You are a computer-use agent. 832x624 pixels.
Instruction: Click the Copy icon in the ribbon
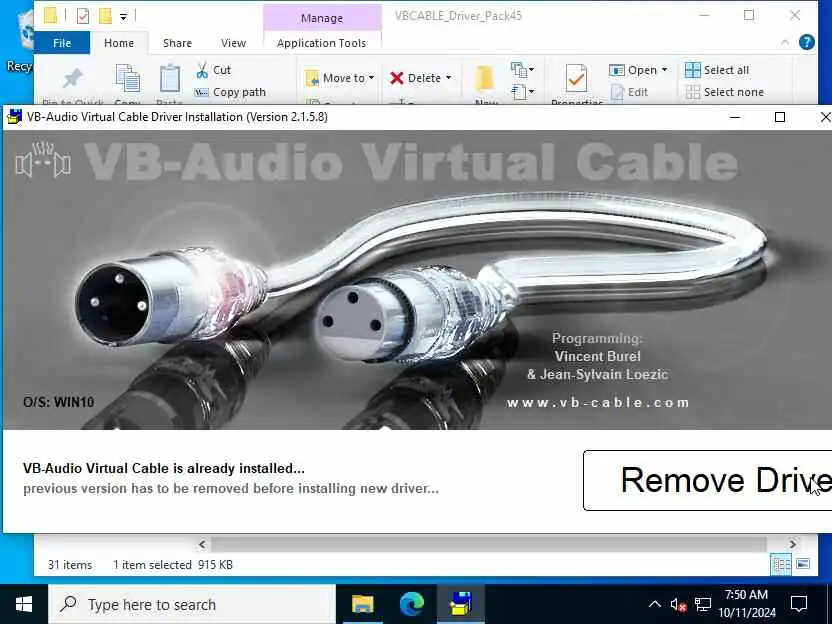(x=128, y=79)
